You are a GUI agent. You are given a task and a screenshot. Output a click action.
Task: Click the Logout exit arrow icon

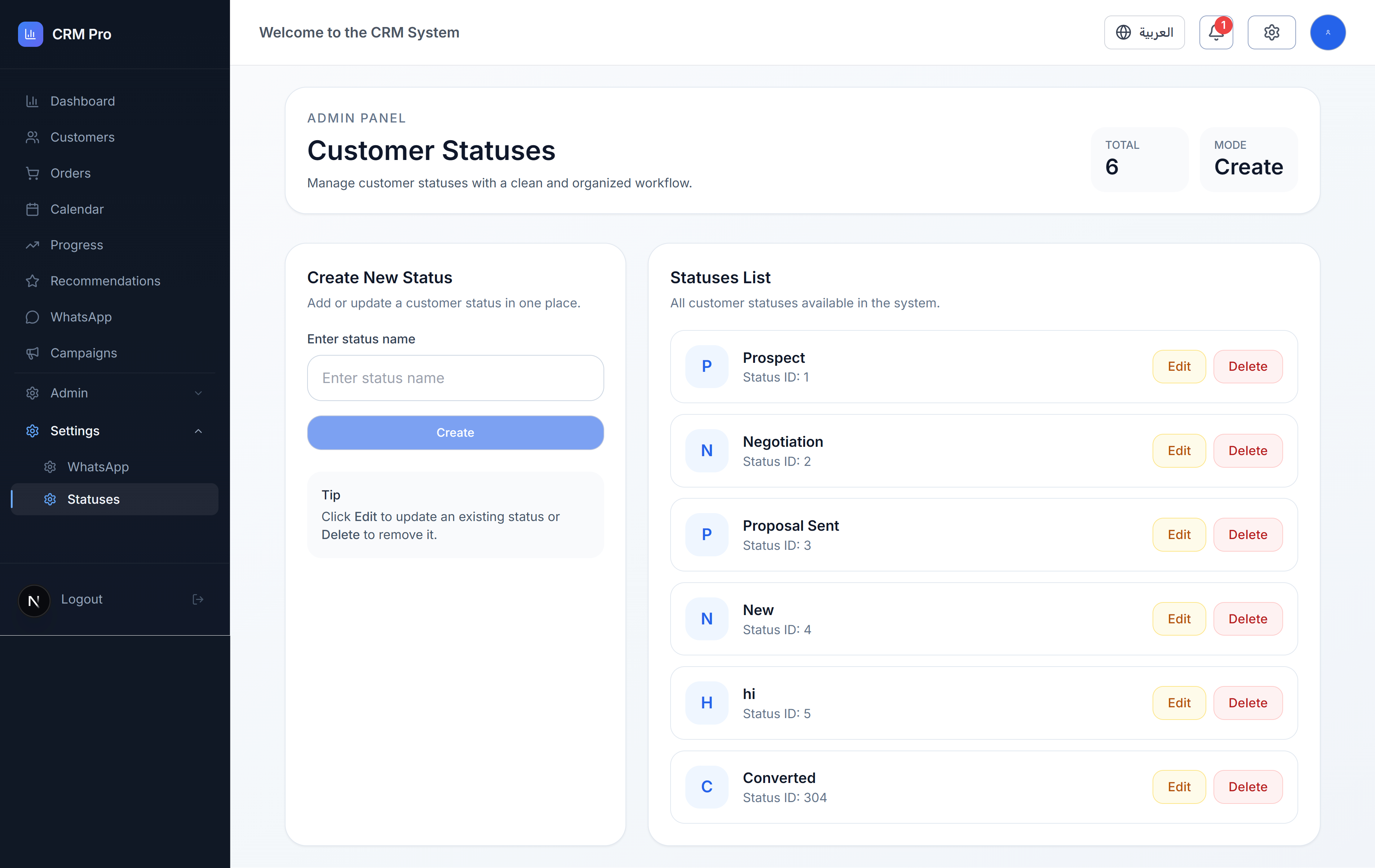coord(198,599)
